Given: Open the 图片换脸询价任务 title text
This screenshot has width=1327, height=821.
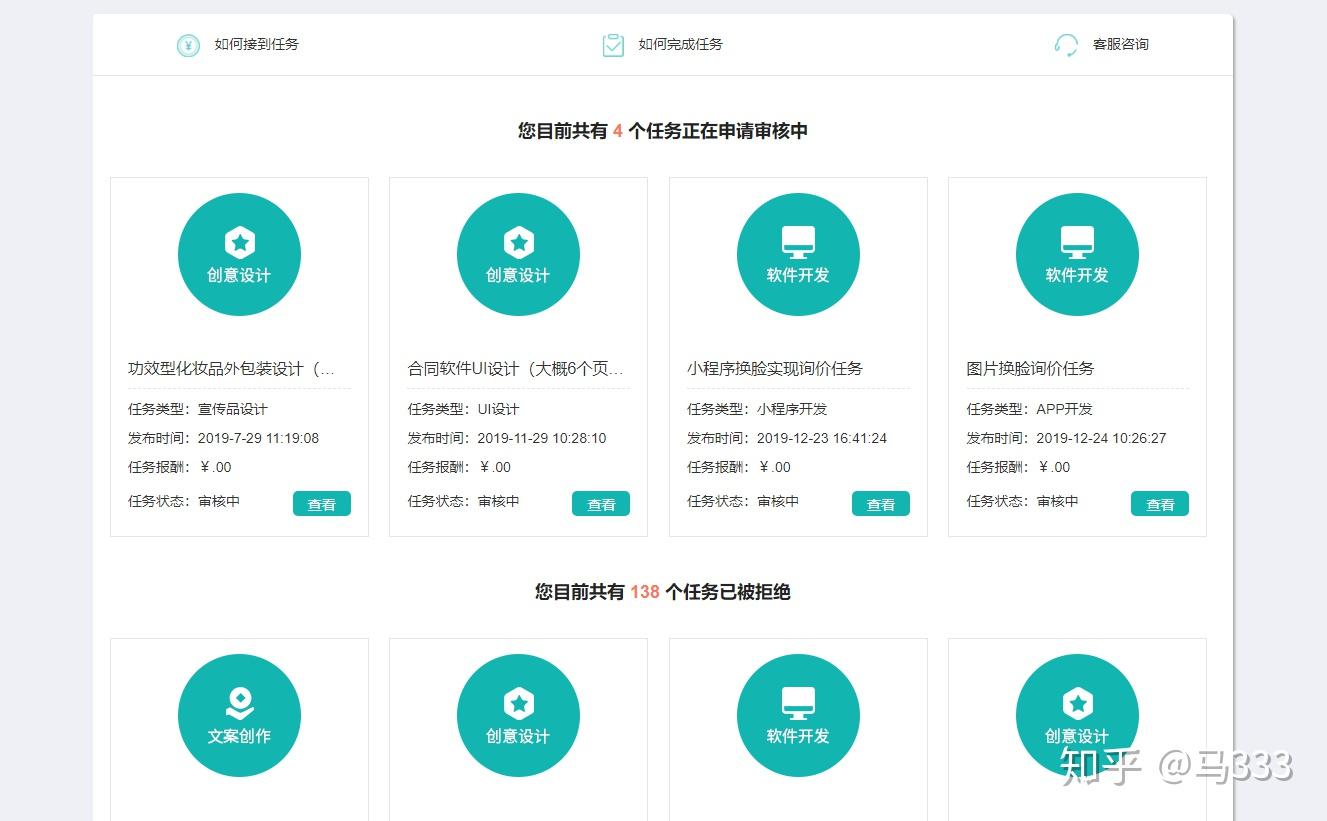Looking at the screenshot, I should tap(1030, 368).
